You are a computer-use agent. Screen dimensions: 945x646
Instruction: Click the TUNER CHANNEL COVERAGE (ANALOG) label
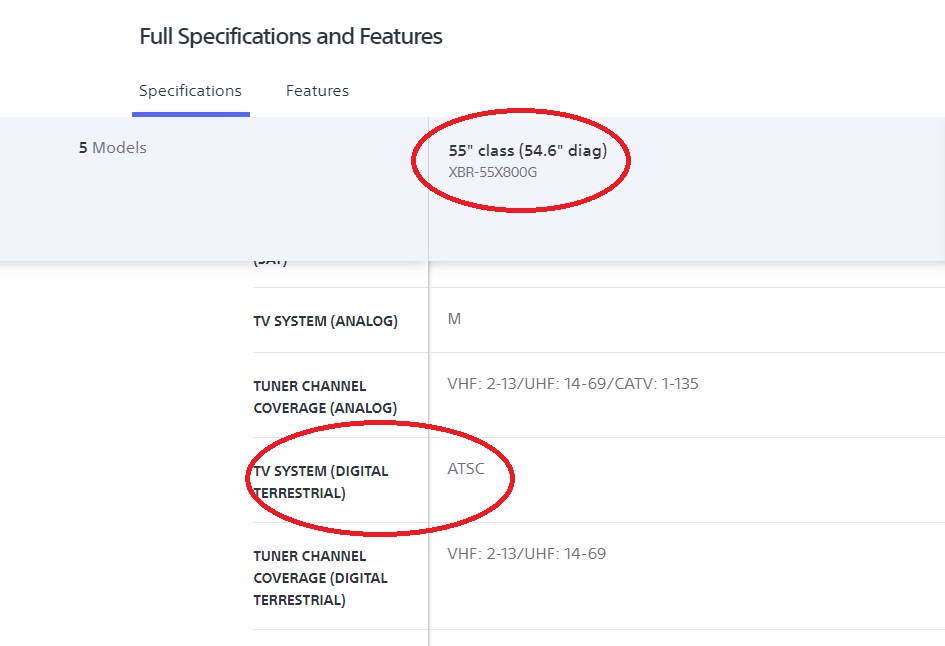(x=325, y=397)
